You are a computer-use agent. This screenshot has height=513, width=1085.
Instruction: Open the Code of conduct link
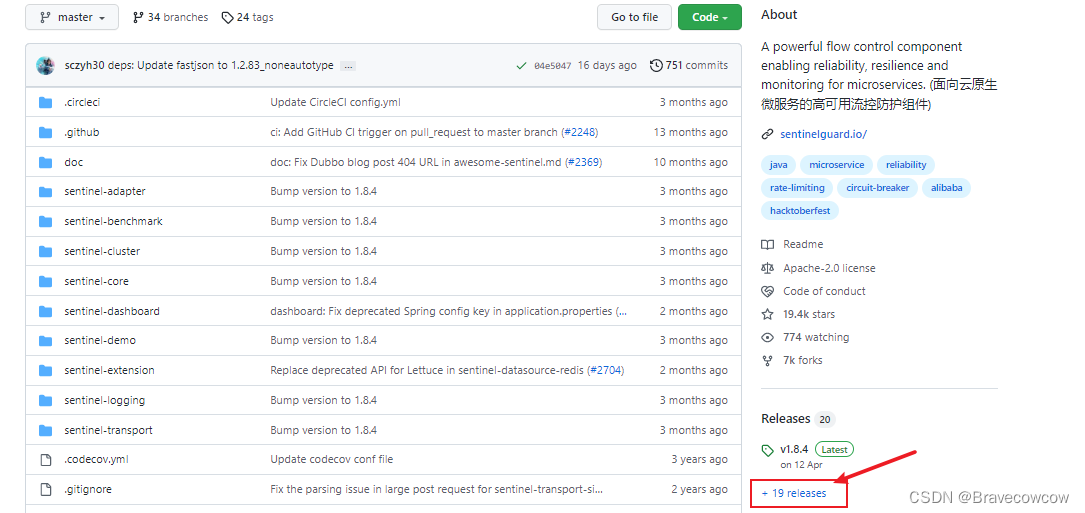[813, 291]
